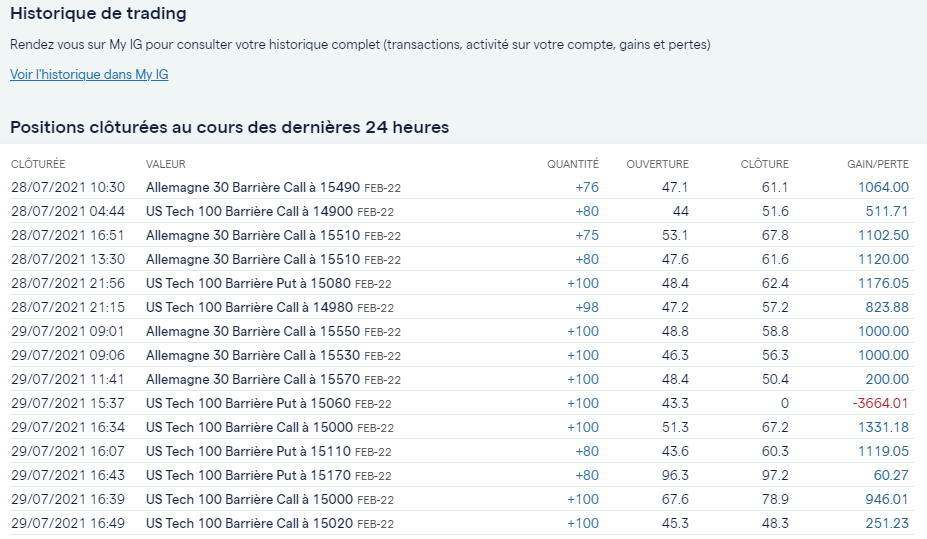Click US Tech 100 Barrière Put à 15170
This screenshot has height=539, width=927.
(x=248, y=475)
